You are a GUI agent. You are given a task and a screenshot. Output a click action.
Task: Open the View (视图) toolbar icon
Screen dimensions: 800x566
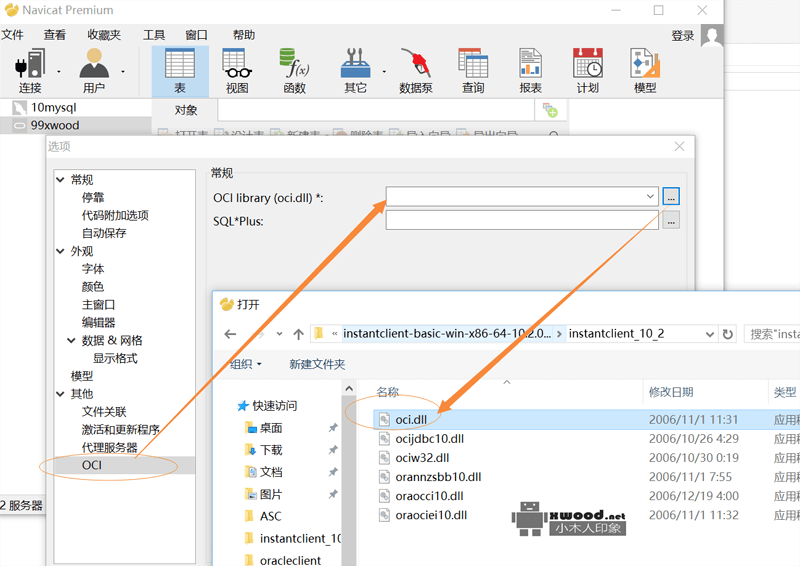click(x=237, y=71)
